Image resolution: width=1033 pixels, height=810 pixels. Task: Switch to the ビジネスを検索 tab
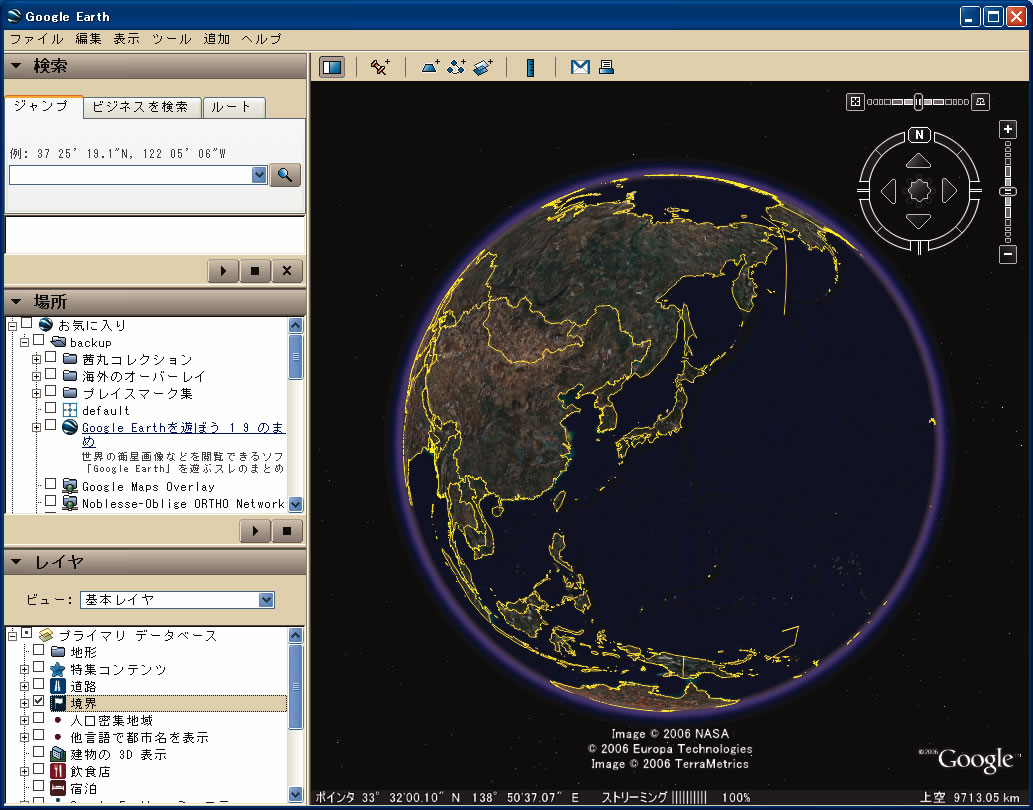point(140,107)
